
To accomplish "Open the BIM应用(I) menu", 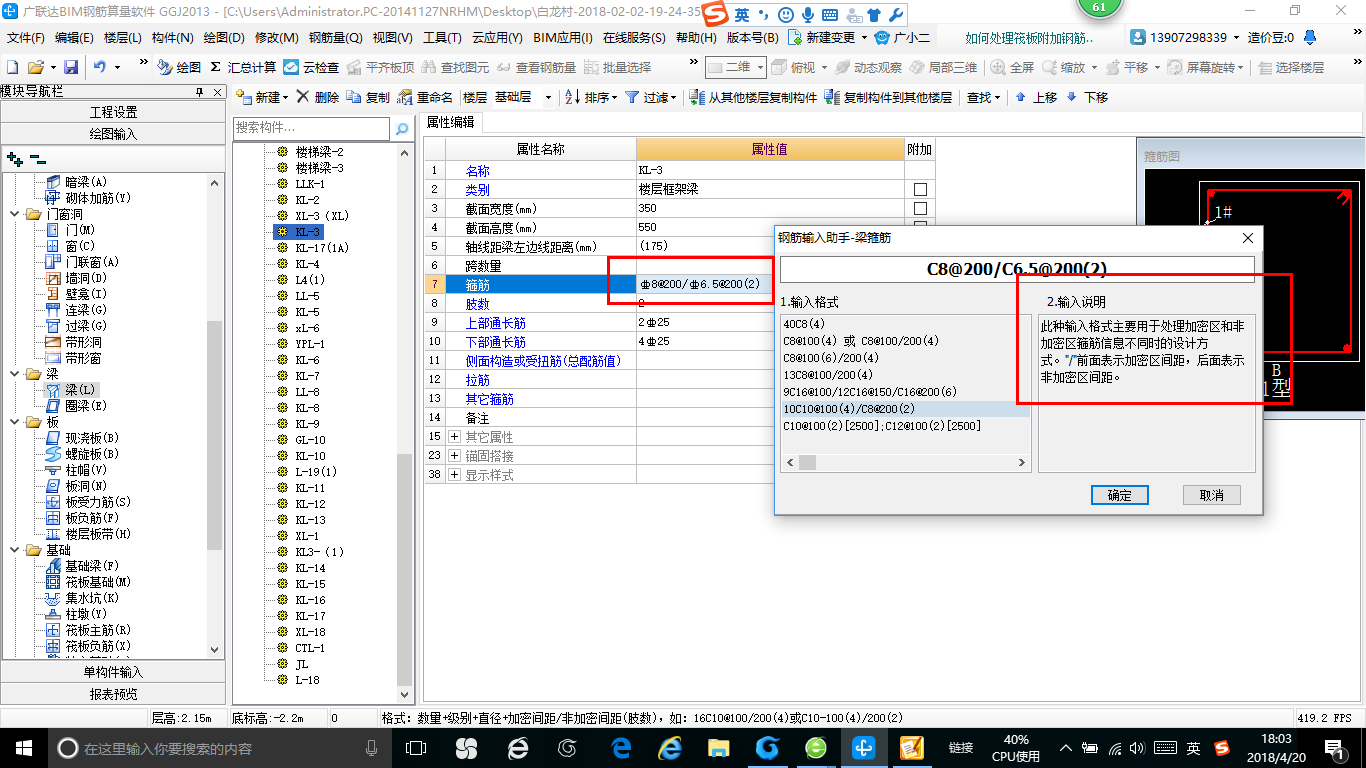I will (x=562, y=37).
